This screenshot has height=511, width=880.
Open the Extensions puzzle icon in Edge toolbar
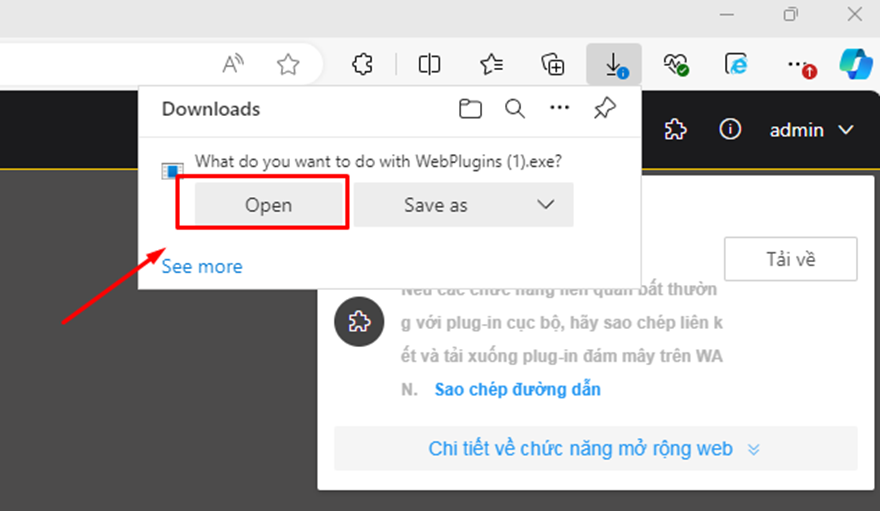pyautogui.click(x=363, y=64)
